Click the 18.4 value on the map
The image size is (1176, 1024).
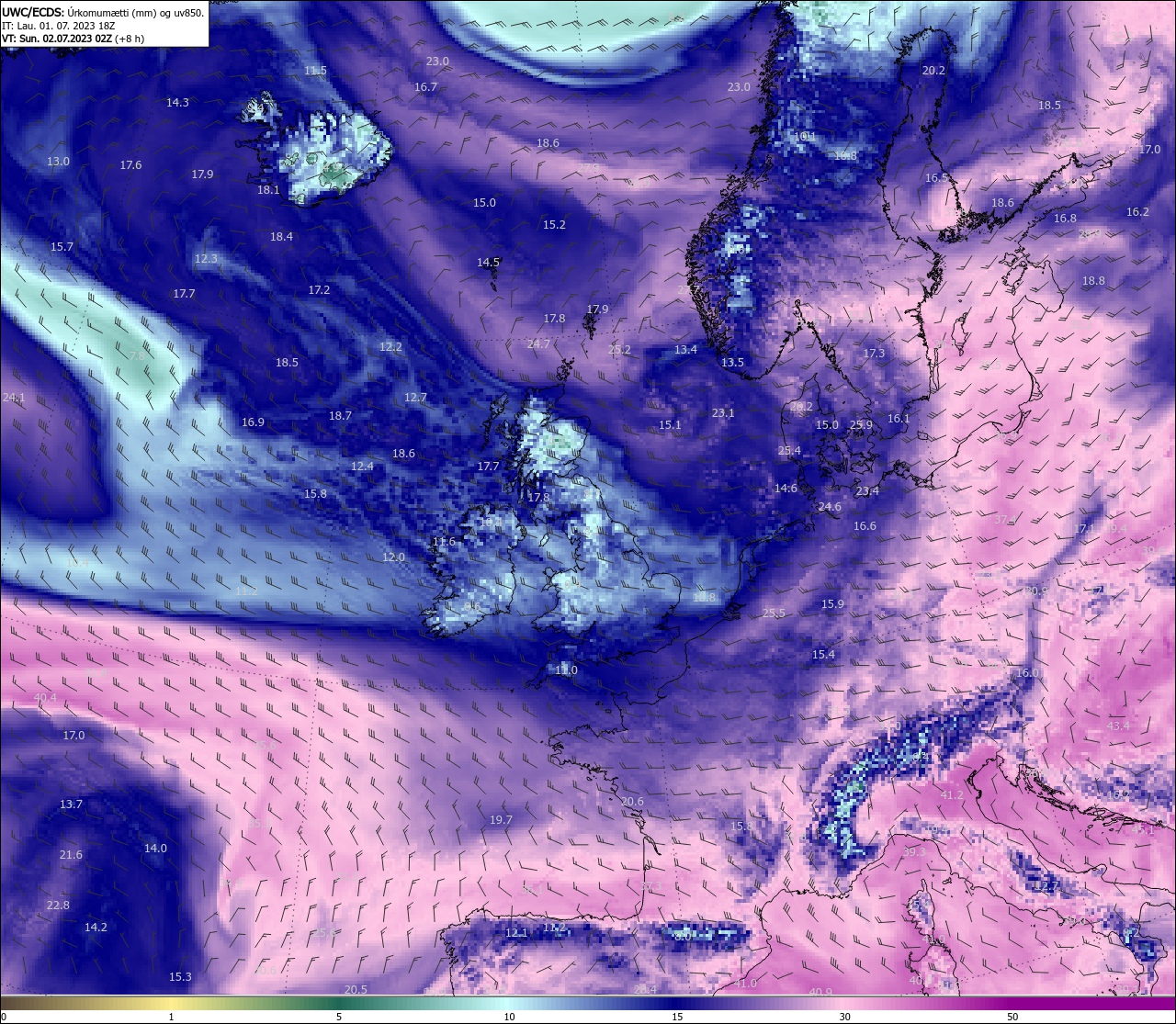tap(281, 236)
